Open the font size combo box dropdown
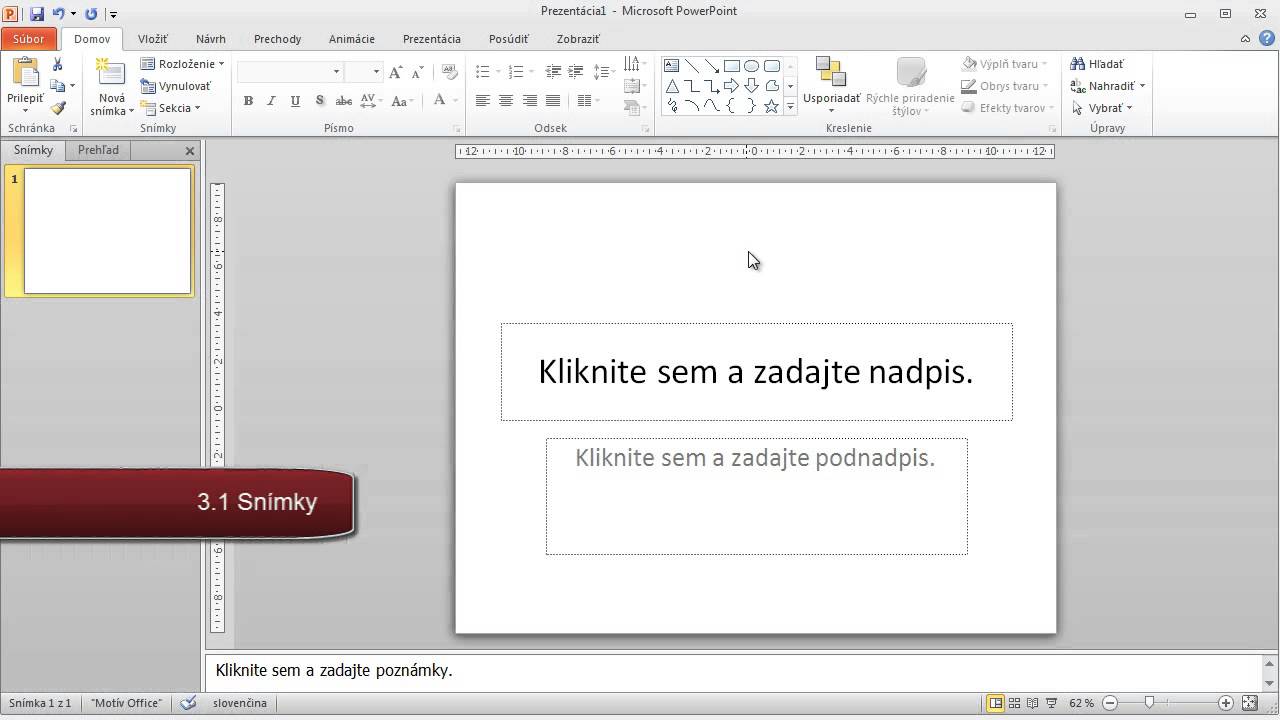This screenshot has width=1280, height=720. coord(376,72)
